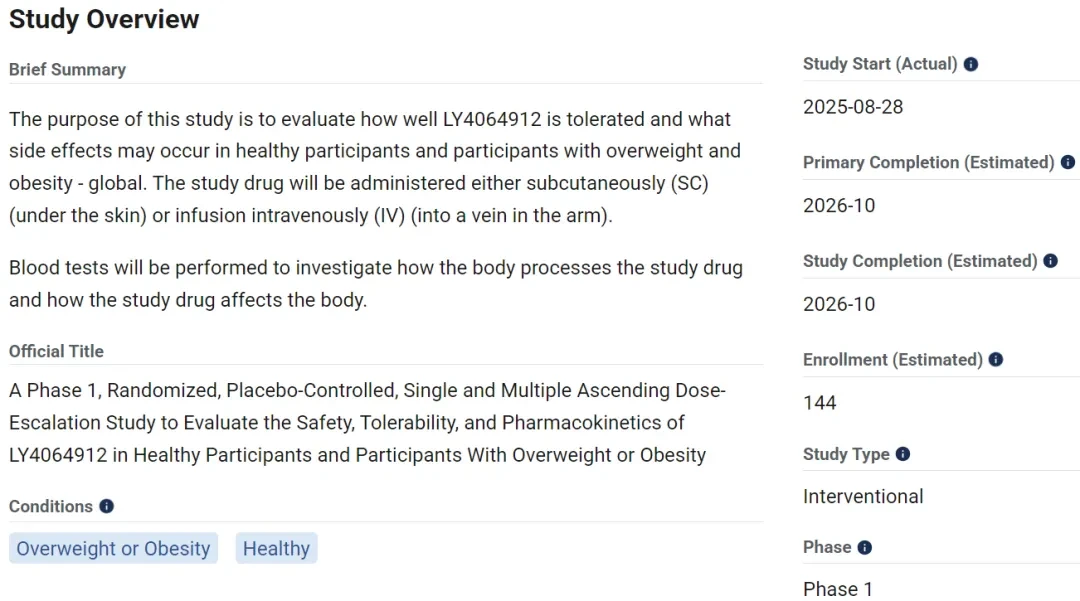Open the Primary Completion (Estimated) info icon
This screenshot has height=601, width=1080.
[1068, 162]
